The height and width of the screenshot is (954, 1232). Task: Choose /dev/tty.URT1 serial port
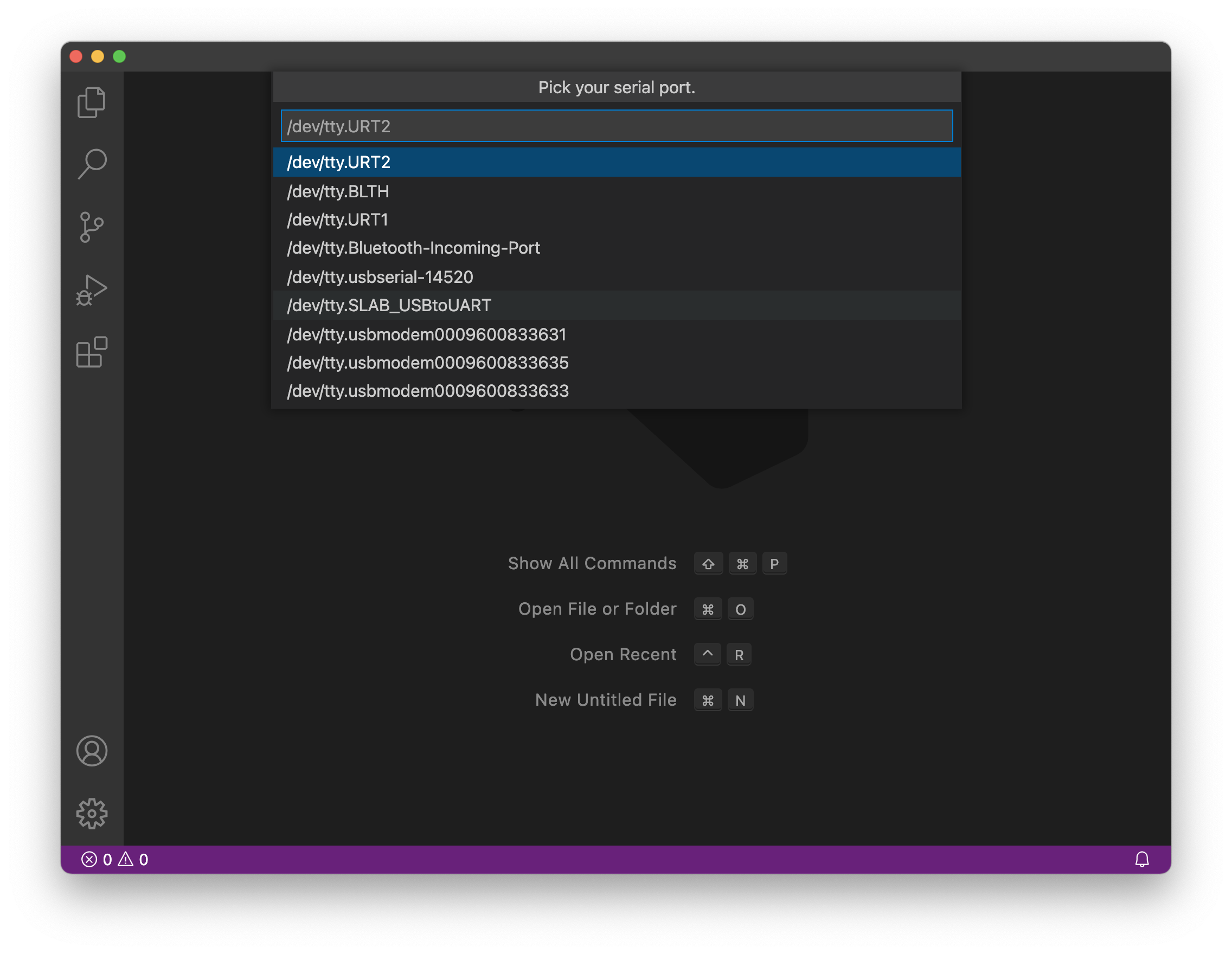click(337, 220)
